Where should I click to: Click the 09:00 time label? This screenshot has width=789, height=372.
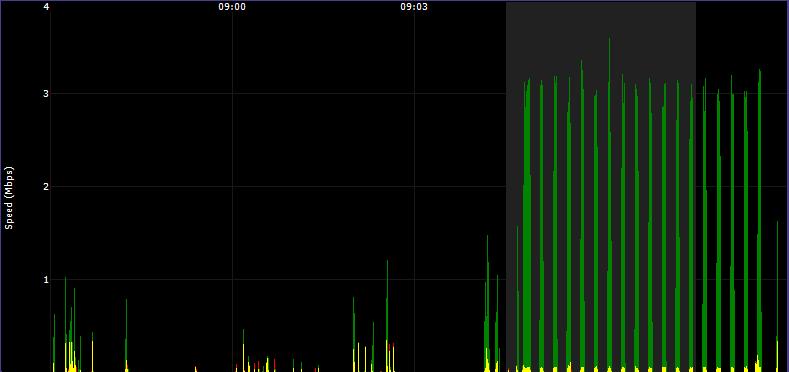click(232, 7)
